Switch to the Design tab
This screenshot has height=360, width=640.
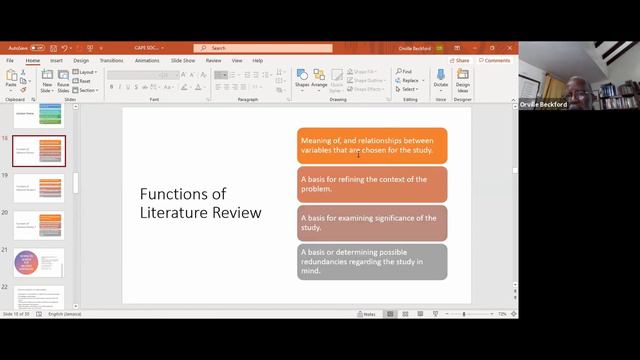point(81,60)
